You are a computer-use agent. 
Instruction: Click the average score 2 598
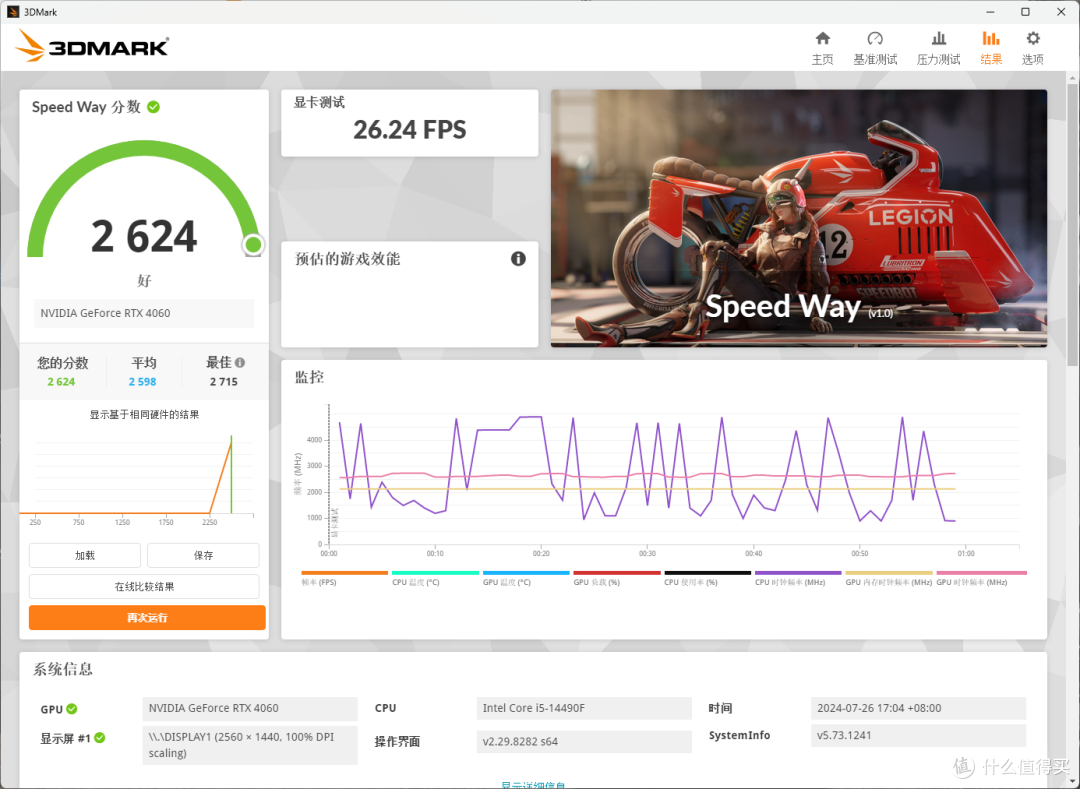point(143,381)
